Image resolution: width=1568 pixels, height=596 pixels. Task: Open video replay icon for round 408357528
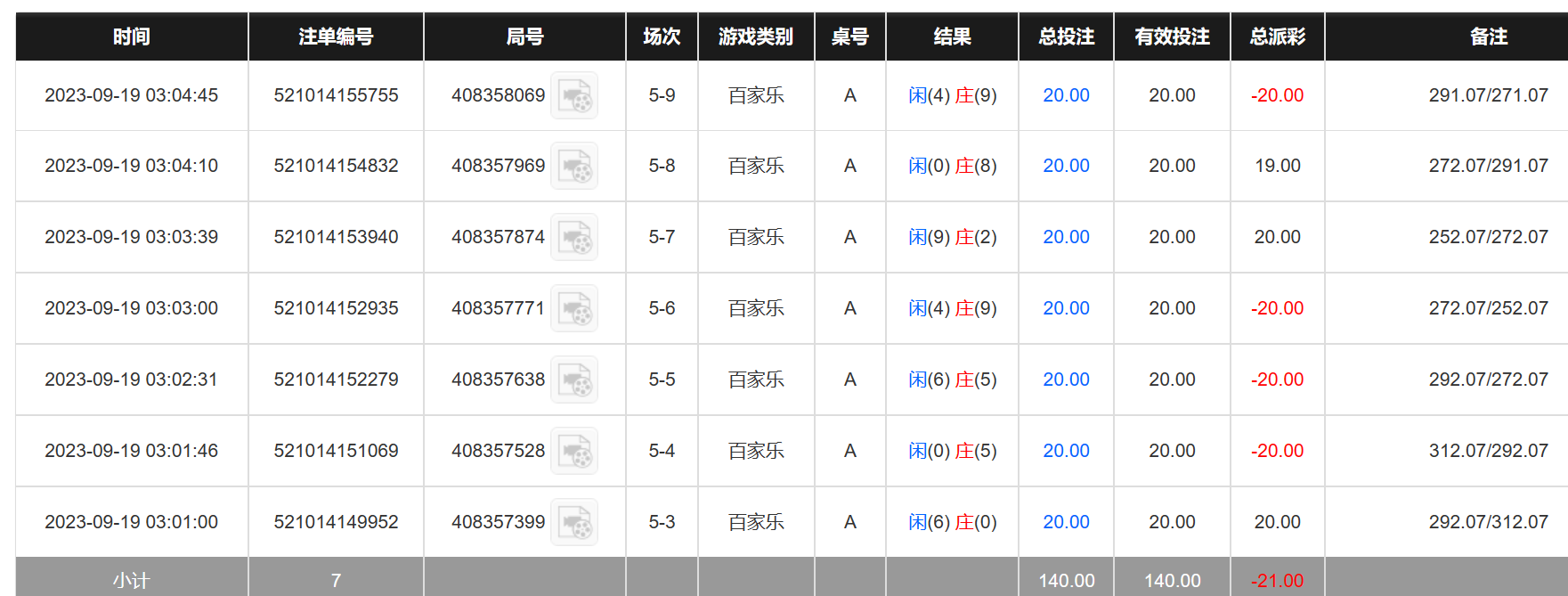pos(574,452)
